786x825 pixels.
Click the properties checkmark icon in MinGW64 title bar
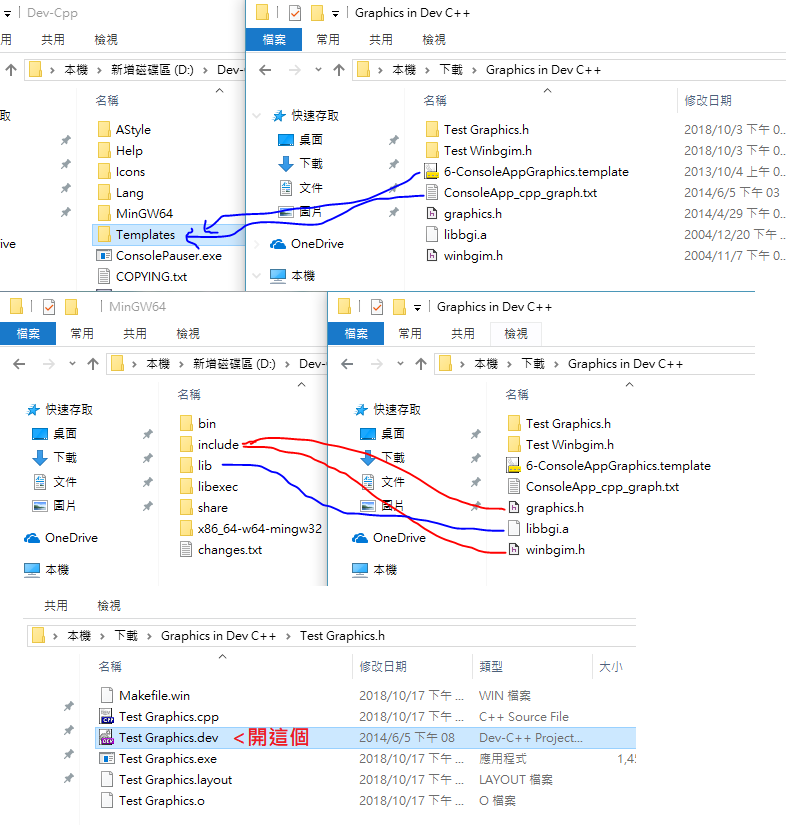click(x=48, y=307)
